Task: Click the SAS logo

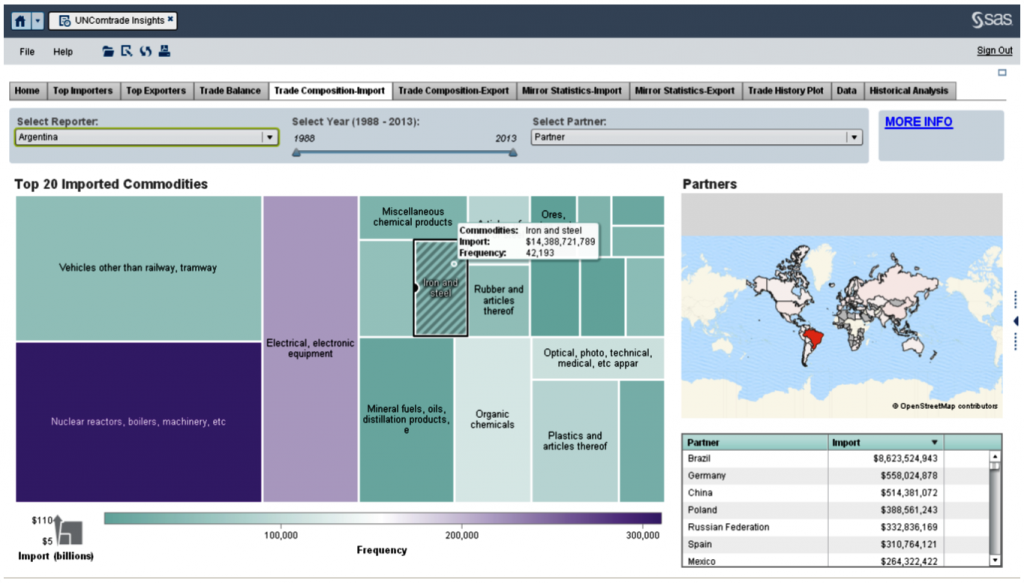Action: 992,18
